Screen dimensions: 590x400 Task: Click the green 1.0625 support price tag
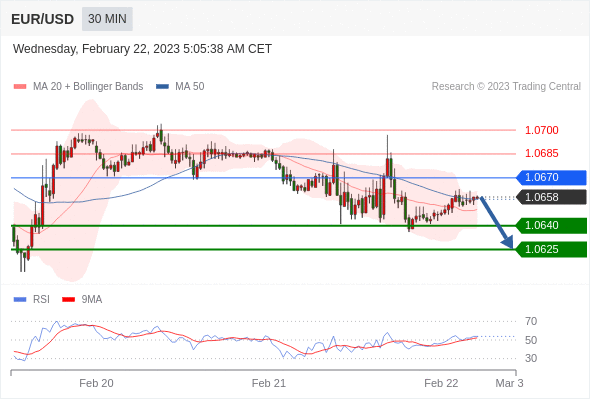click(x=551, y=249)
